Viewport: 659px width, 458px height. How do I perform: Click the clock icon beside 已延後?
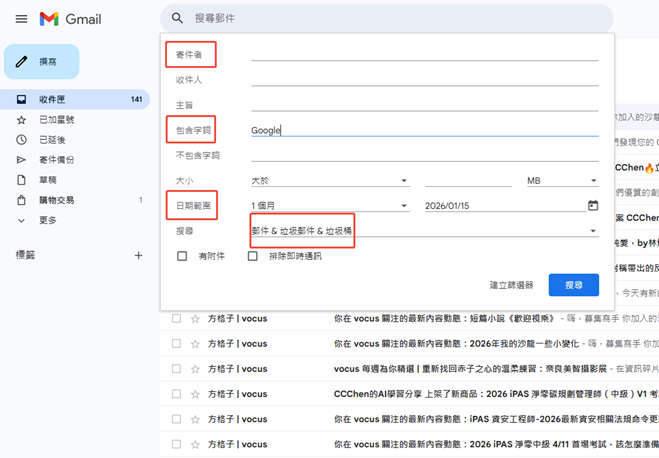(x=21, y=140)
